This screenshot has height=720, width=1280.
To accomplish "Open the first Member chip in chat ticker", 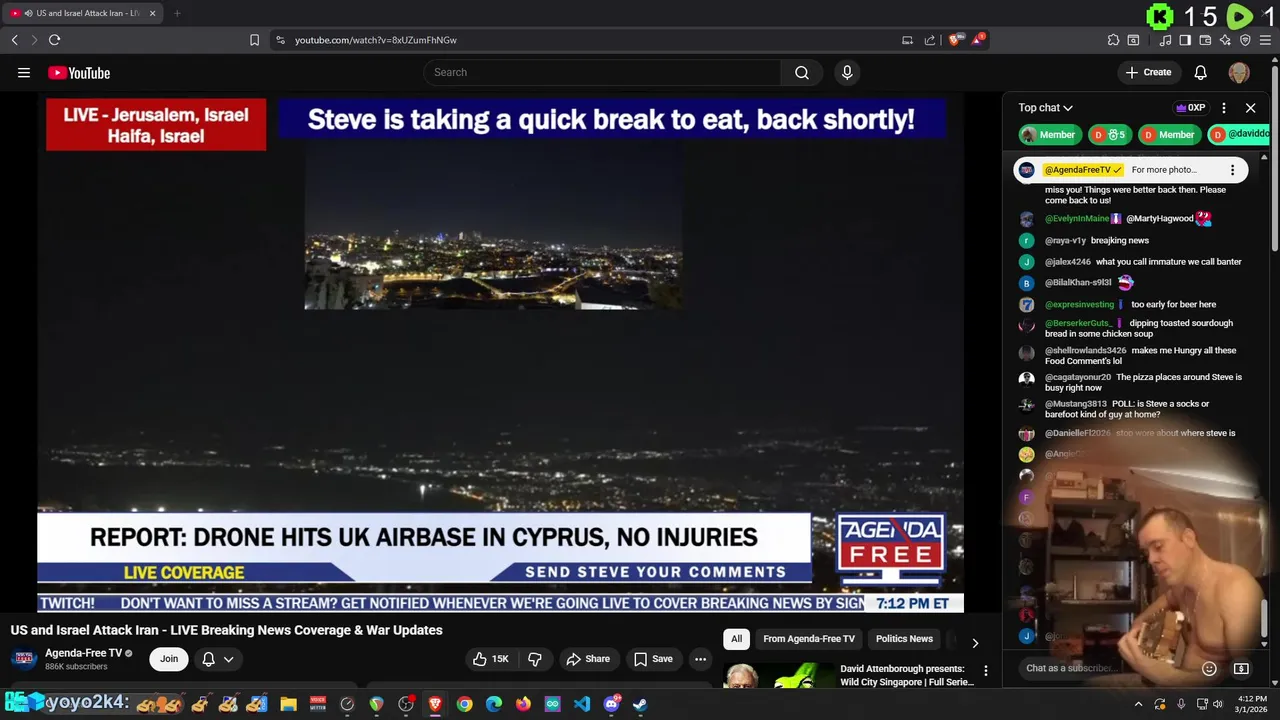I will tap(1048, 134).
